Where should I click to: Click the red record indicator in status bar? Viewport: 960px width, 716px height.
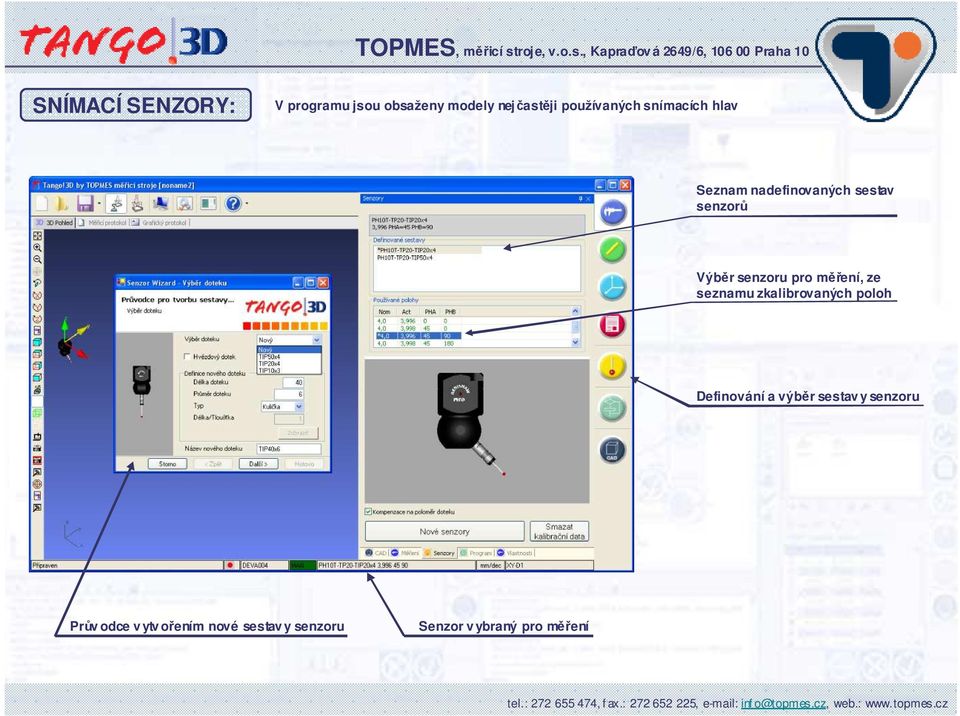(230, 565)
